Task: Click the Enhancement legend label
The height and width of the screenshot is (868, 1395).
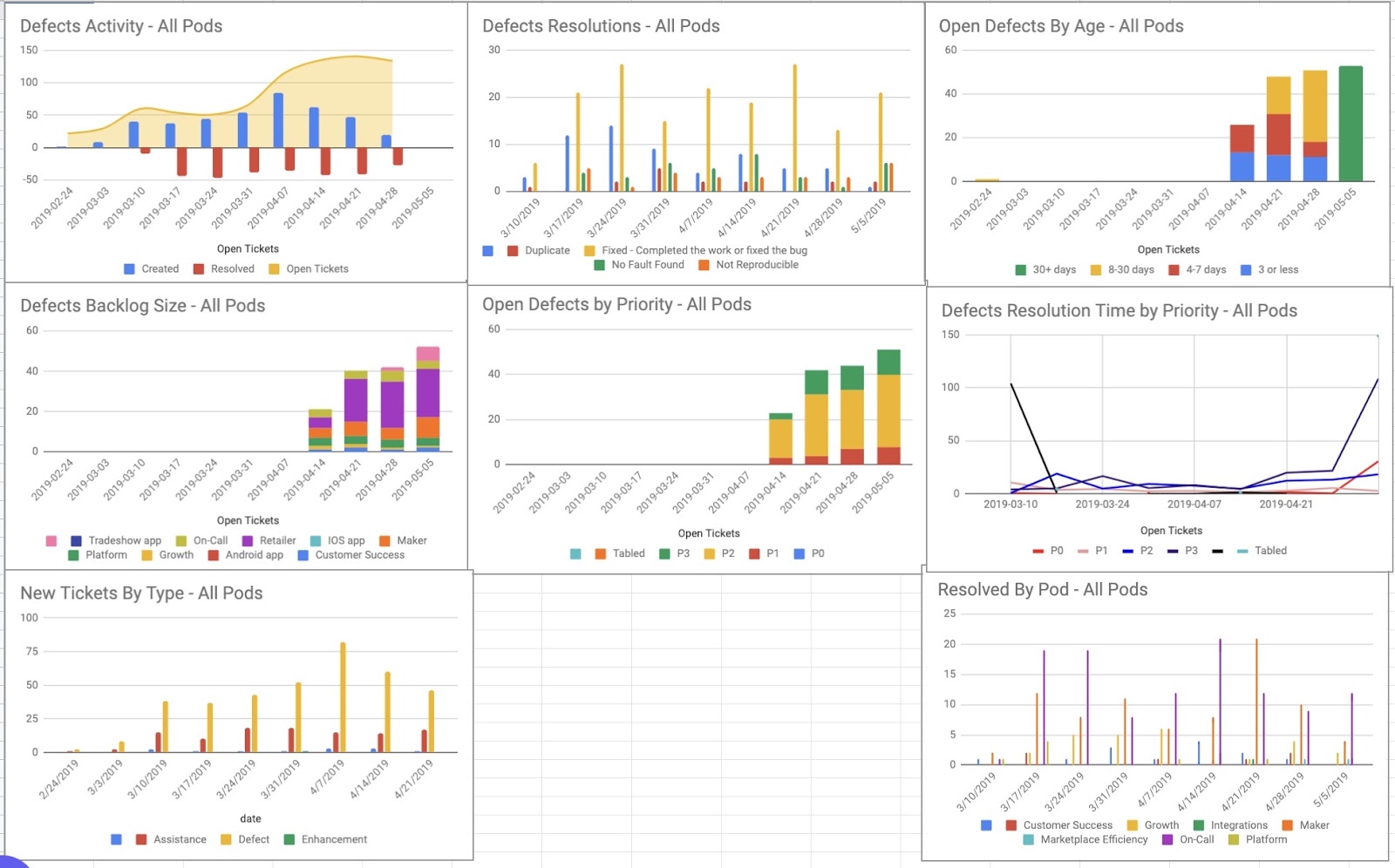Action: (x=334, y=840)
